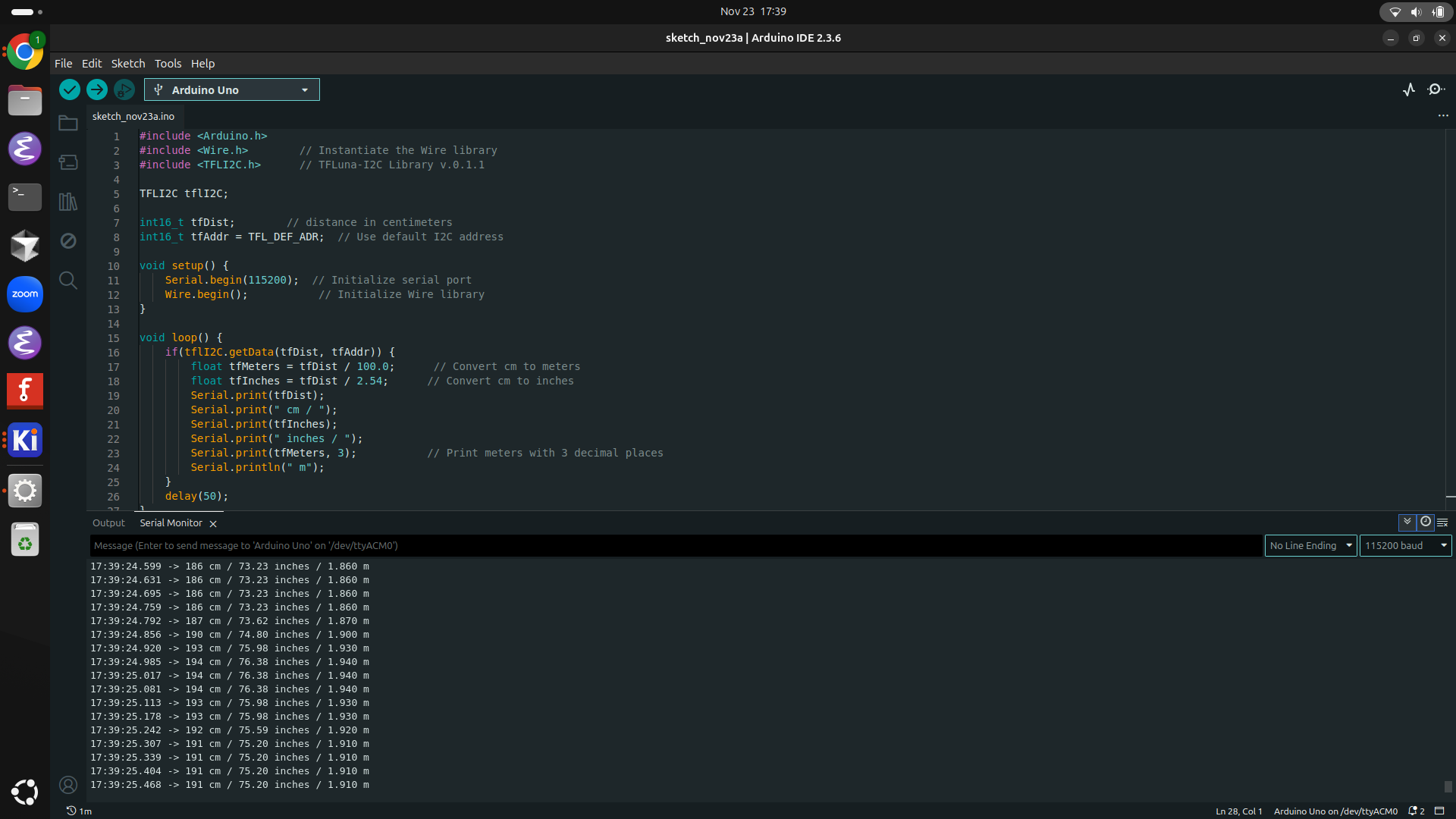The image size is (1456, 819).
Task: Open the No Line Ending dropdown
Action: [1310, 545]
